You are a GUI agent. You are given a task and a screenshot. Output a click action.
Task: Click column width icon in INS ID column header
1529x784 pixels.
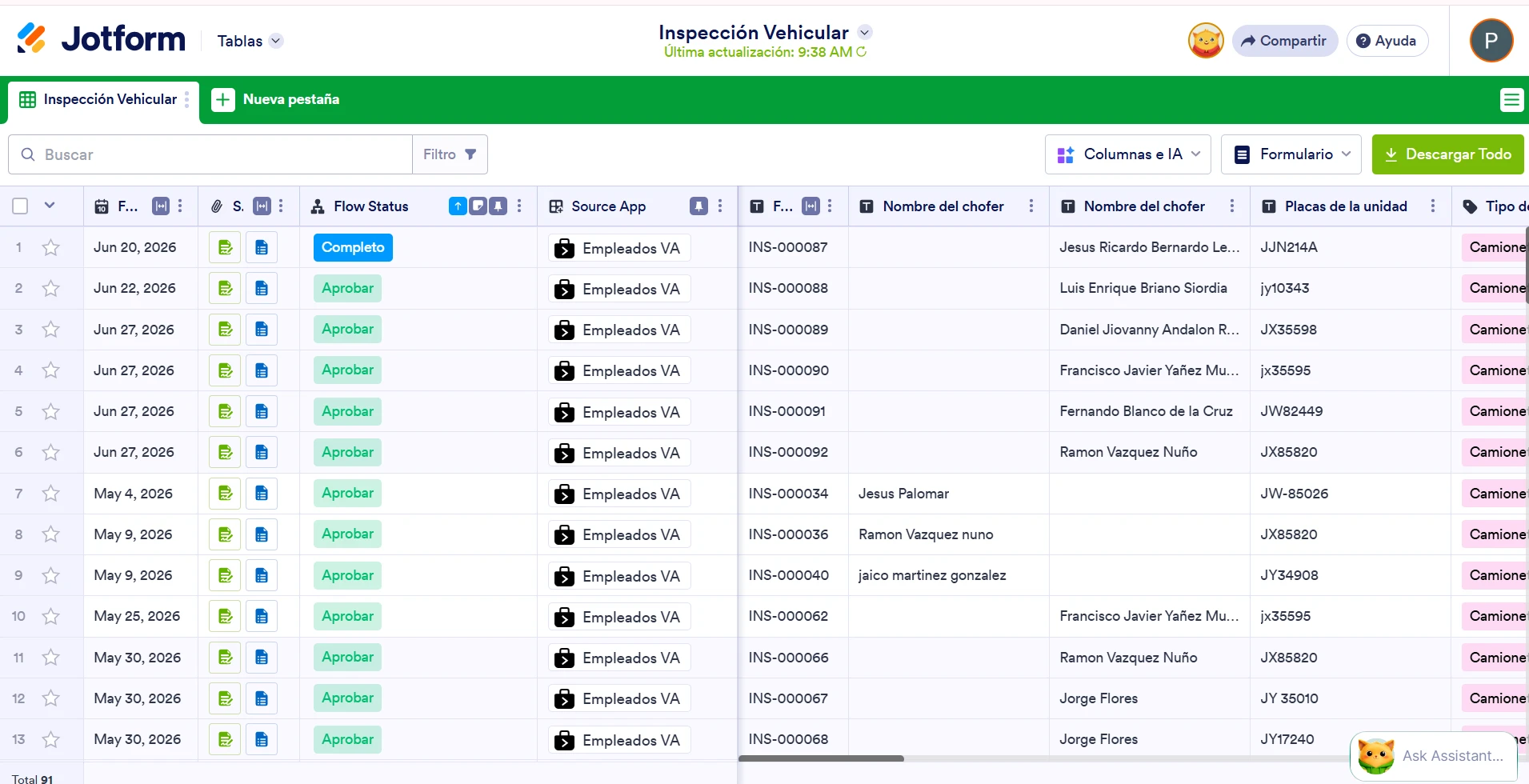click(811, 206)
